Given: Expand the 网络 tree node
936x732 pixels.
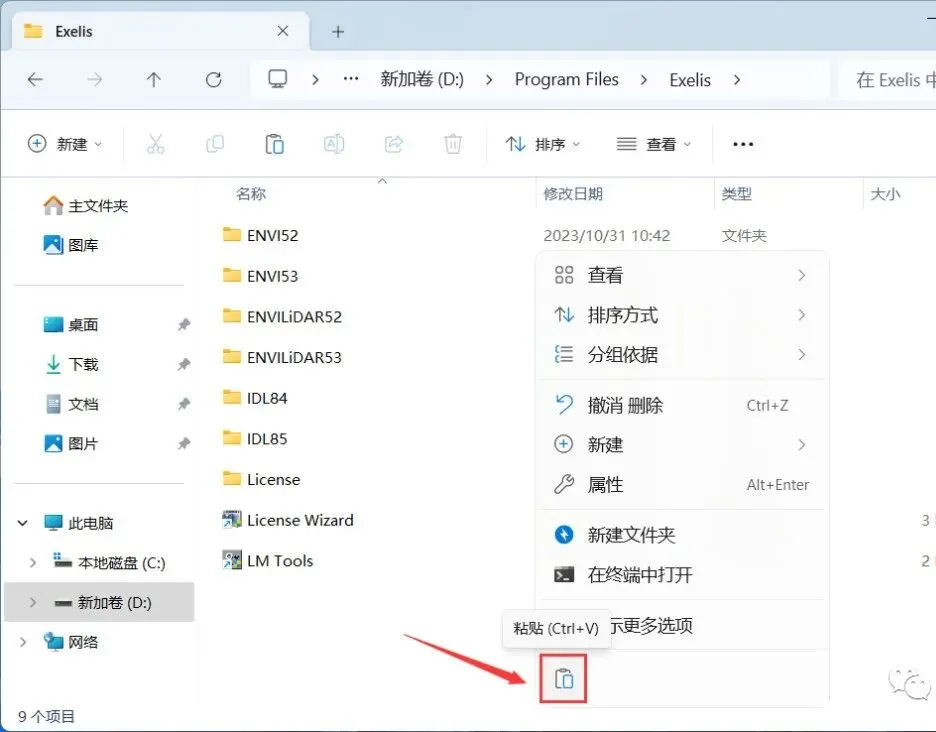Looking at the screenshot, I should tap(23, 642).
